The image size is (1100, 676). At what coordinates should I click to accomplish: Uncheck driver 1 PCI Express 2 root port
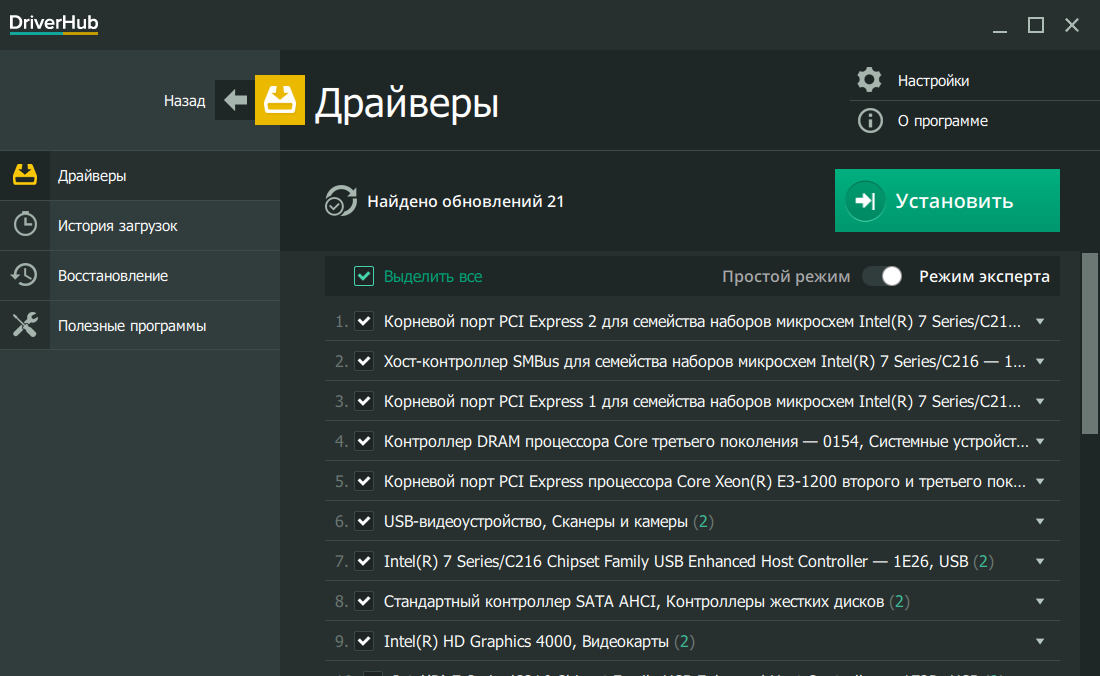(x=363, y=322)
